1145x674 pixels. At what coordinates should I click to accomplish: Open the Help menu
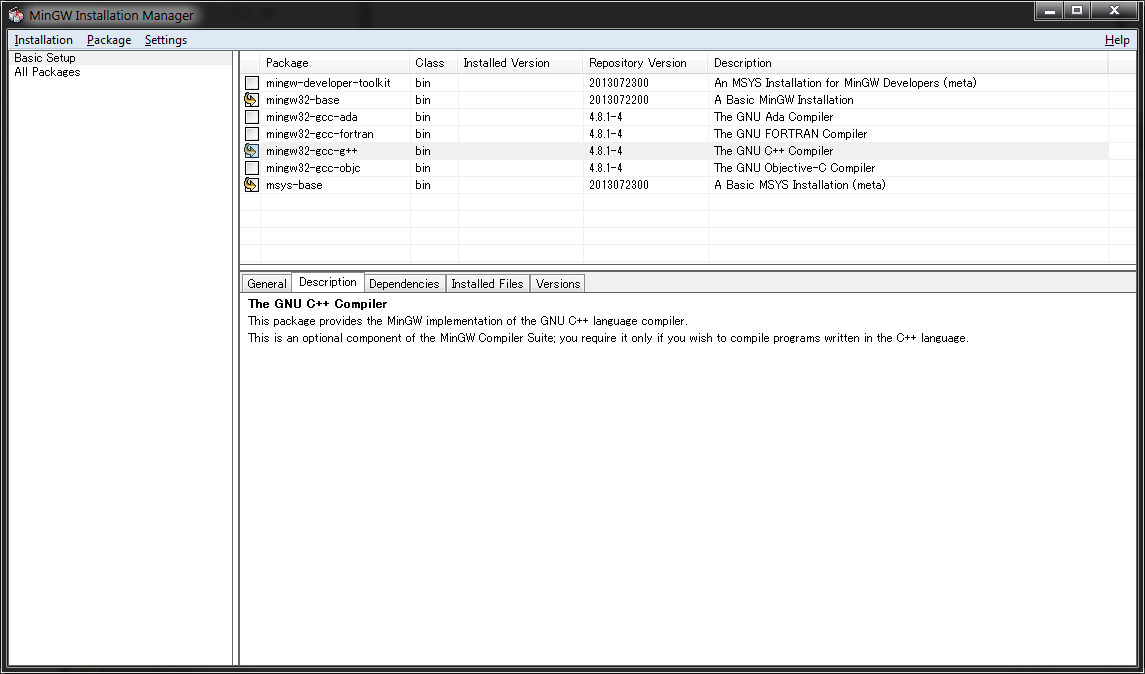pos(1117,40)
